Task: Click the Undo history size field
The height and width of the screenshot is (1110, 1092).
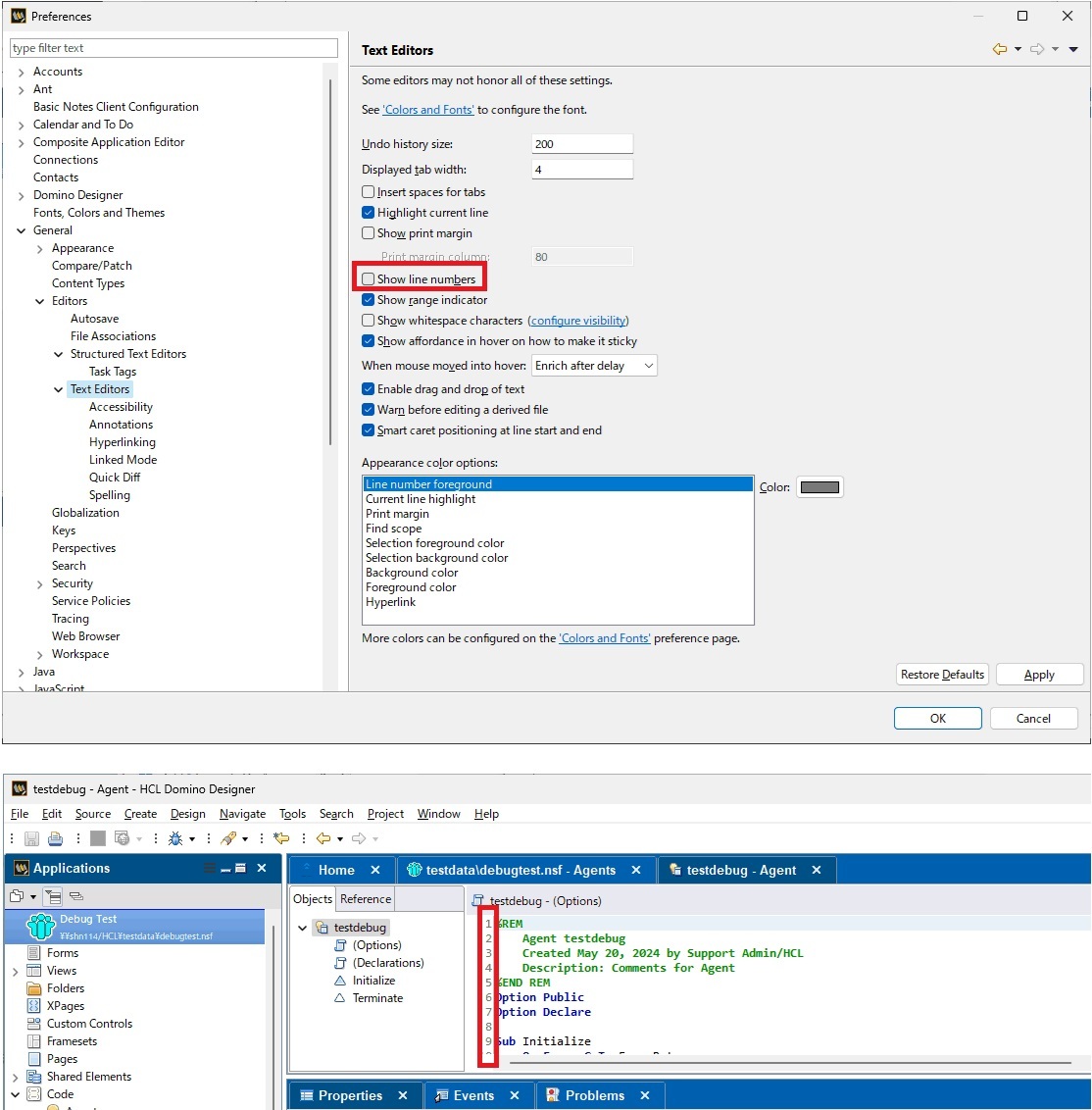Action: 581,144
